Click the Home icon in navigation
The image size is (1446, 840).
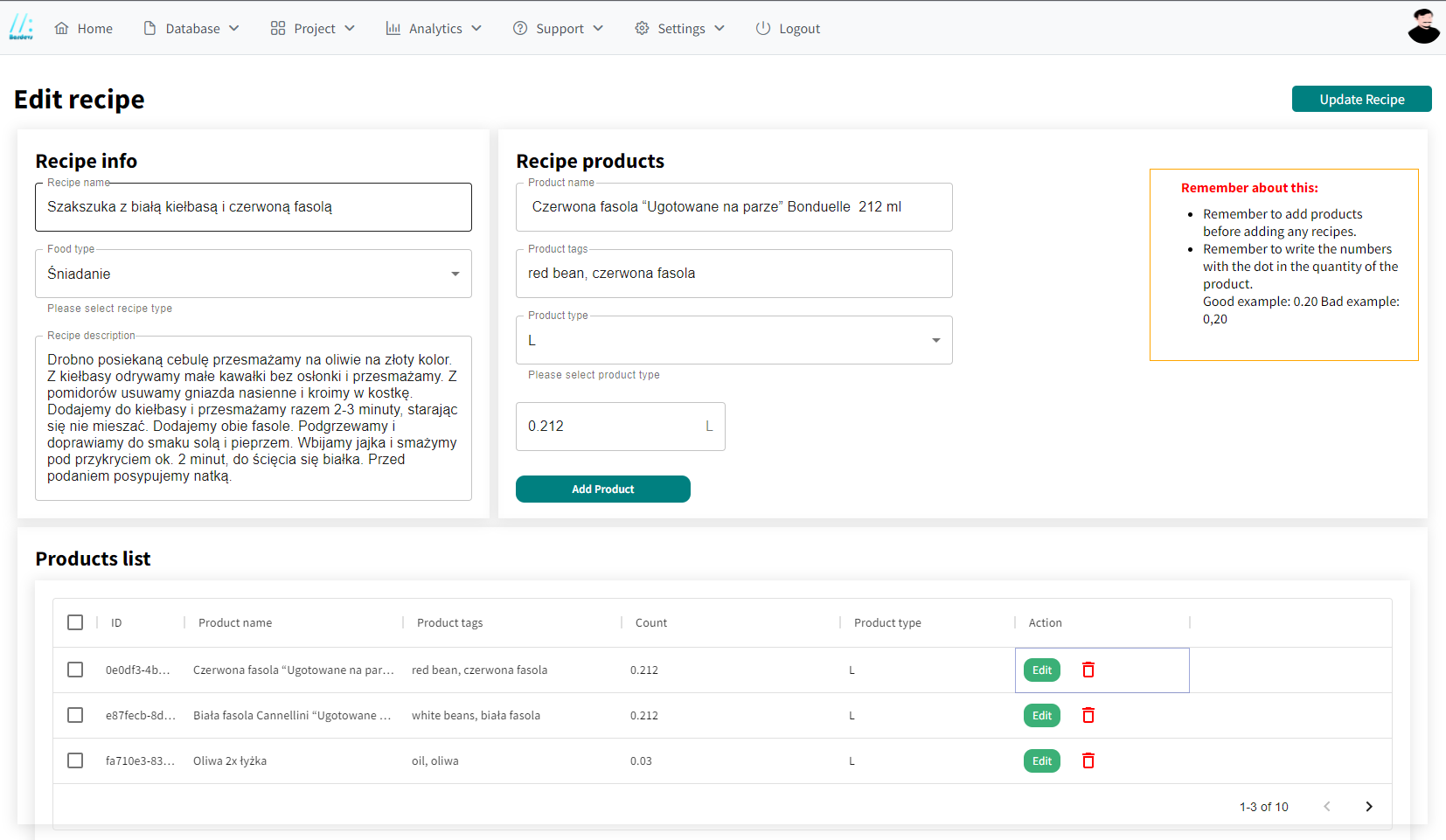[62, 28]
